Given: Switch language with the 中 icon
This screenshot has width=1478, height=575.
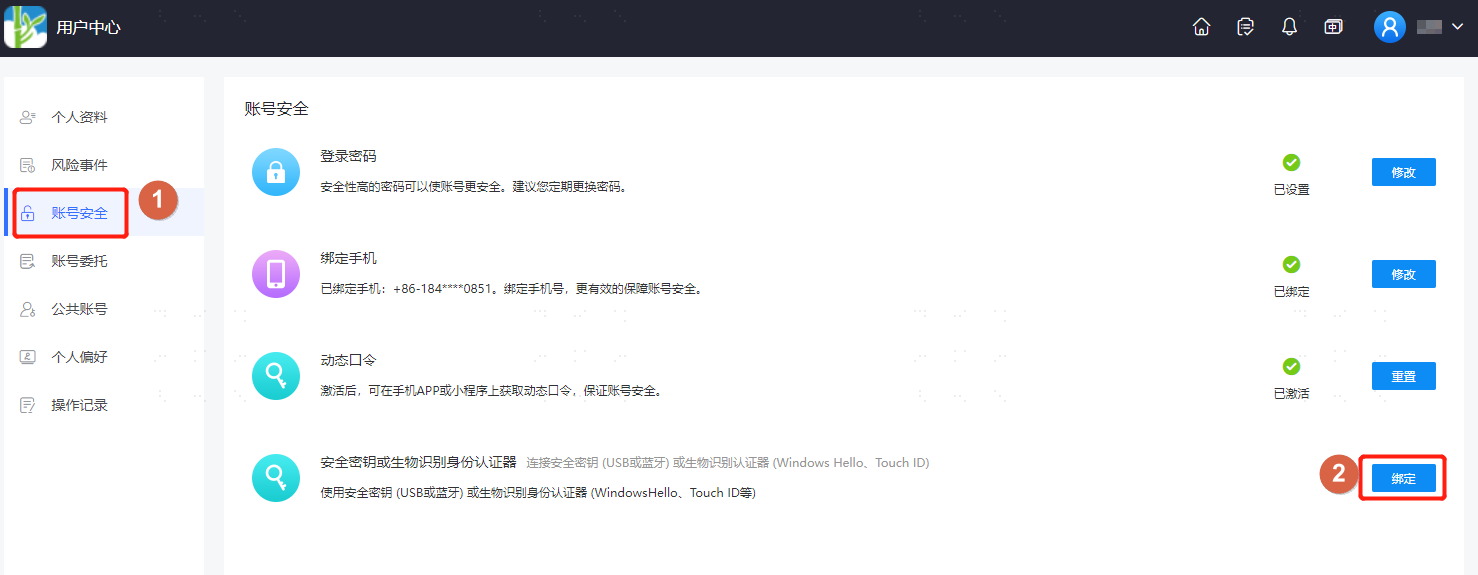Looking at the screenshot, I should click(x=1333, y=27).
